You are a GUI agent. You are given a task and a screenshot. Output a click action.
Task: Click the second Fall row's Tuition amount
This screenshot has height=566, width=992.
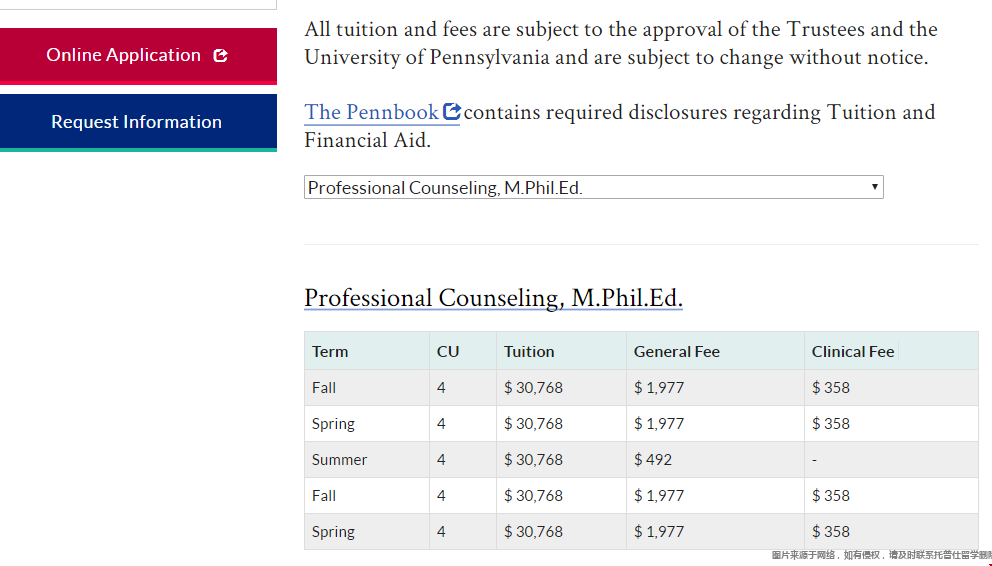(533, 496)
